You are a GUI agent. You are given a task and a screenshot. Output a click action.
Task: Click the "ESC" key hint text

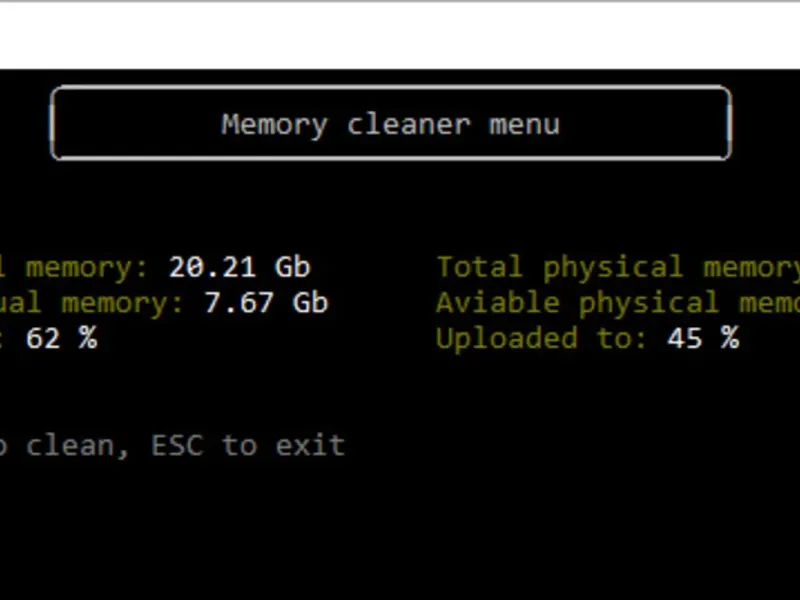pos(177,445)
